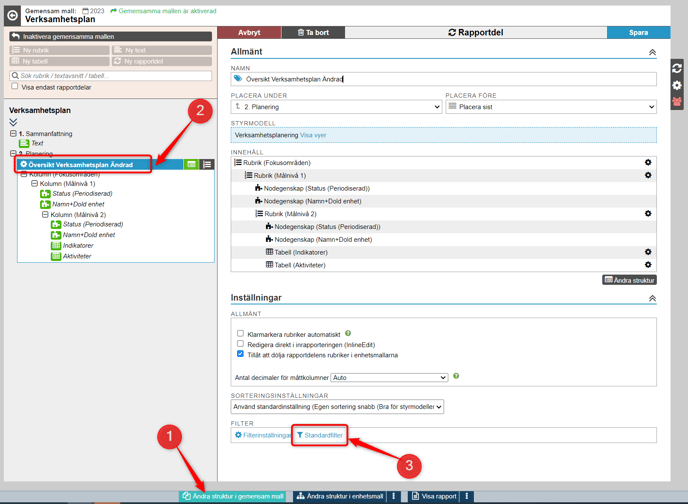Open the Standardfilter link

coord(320,436)
